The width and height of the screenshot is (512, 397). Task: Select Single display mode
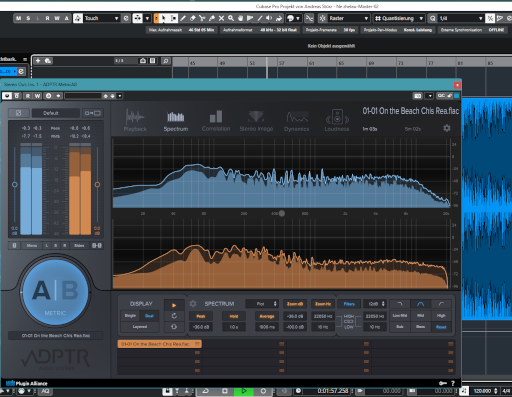click(x=130, y=316)
